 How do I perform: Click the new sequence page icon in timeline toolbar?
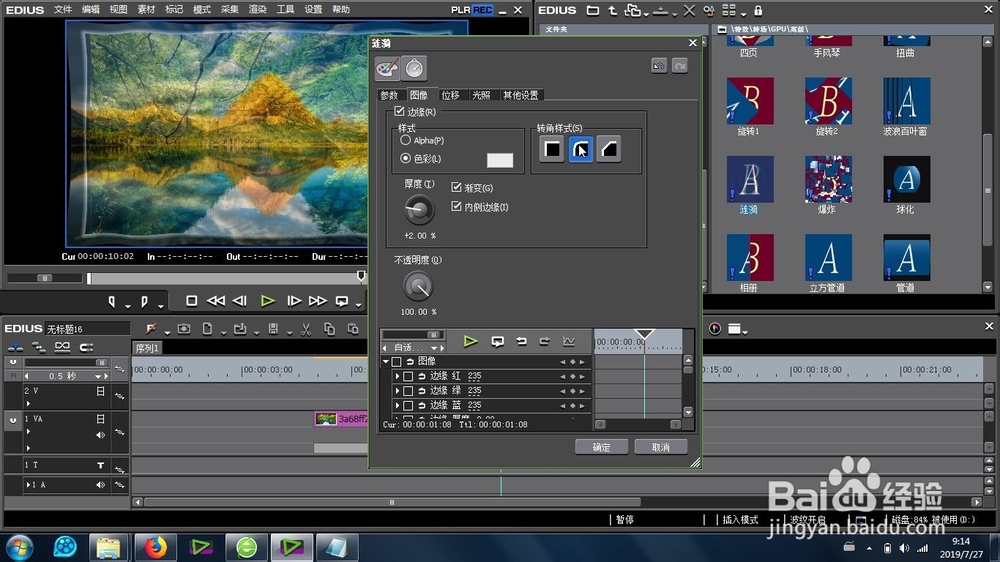207,329
